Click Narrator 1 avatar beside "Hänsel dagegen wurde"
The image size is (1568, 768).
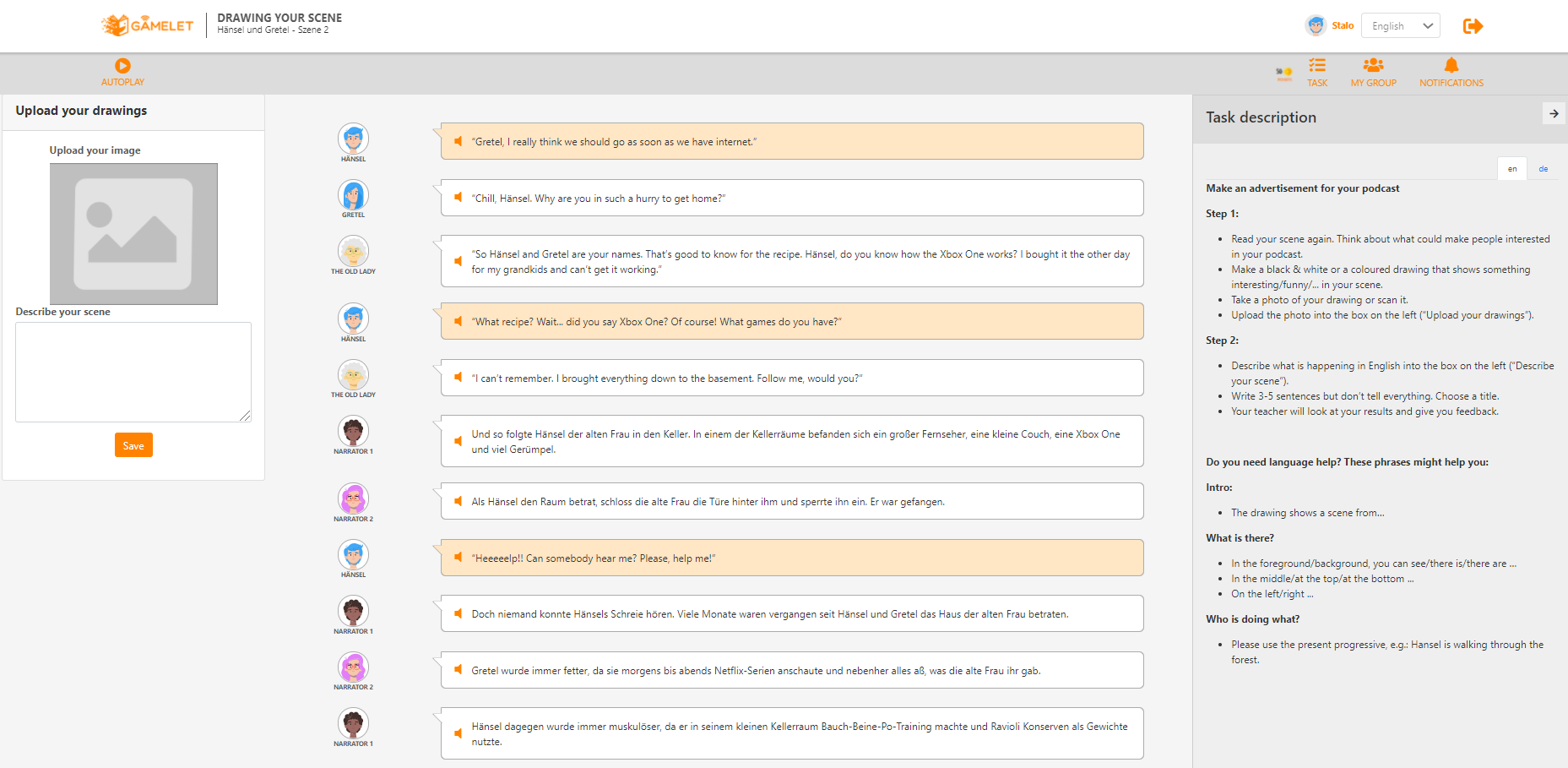[x=353, y=723]
